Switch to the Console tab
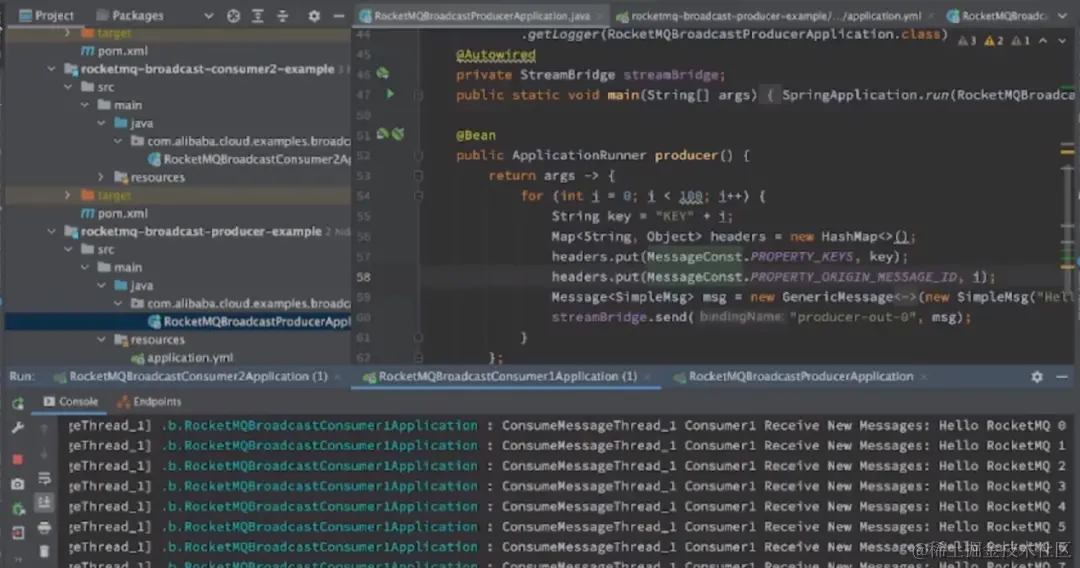Viewport: 1080px width, 568px height. coord(71,401)
